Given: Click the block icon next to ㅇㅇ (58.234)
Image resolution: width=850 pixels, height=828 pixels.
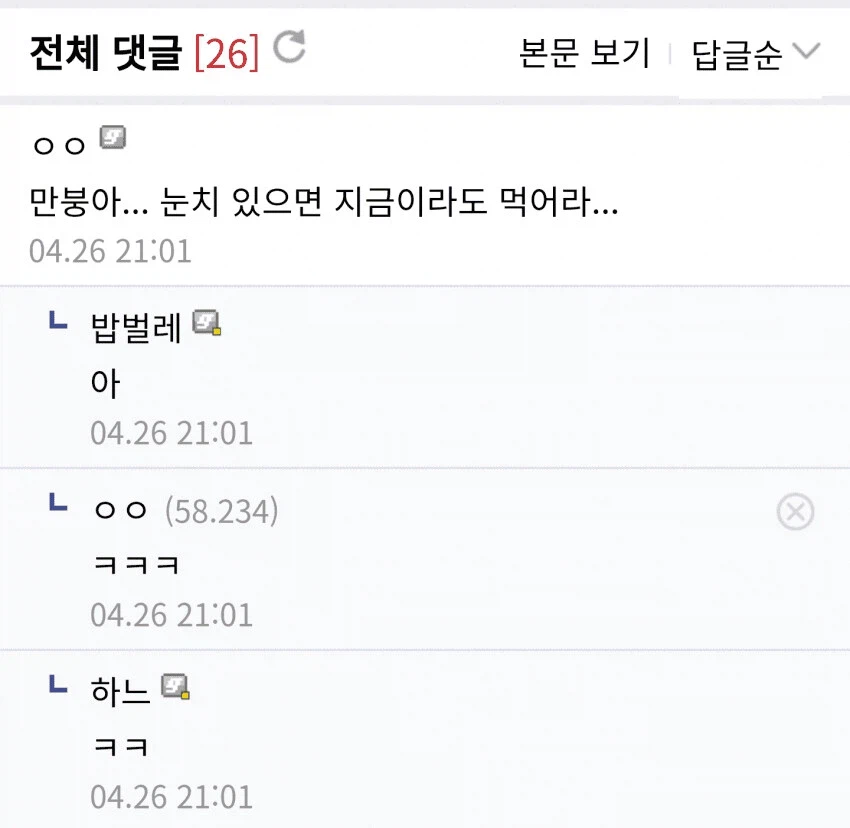Looking at the screenshot, I should (796, 512).
